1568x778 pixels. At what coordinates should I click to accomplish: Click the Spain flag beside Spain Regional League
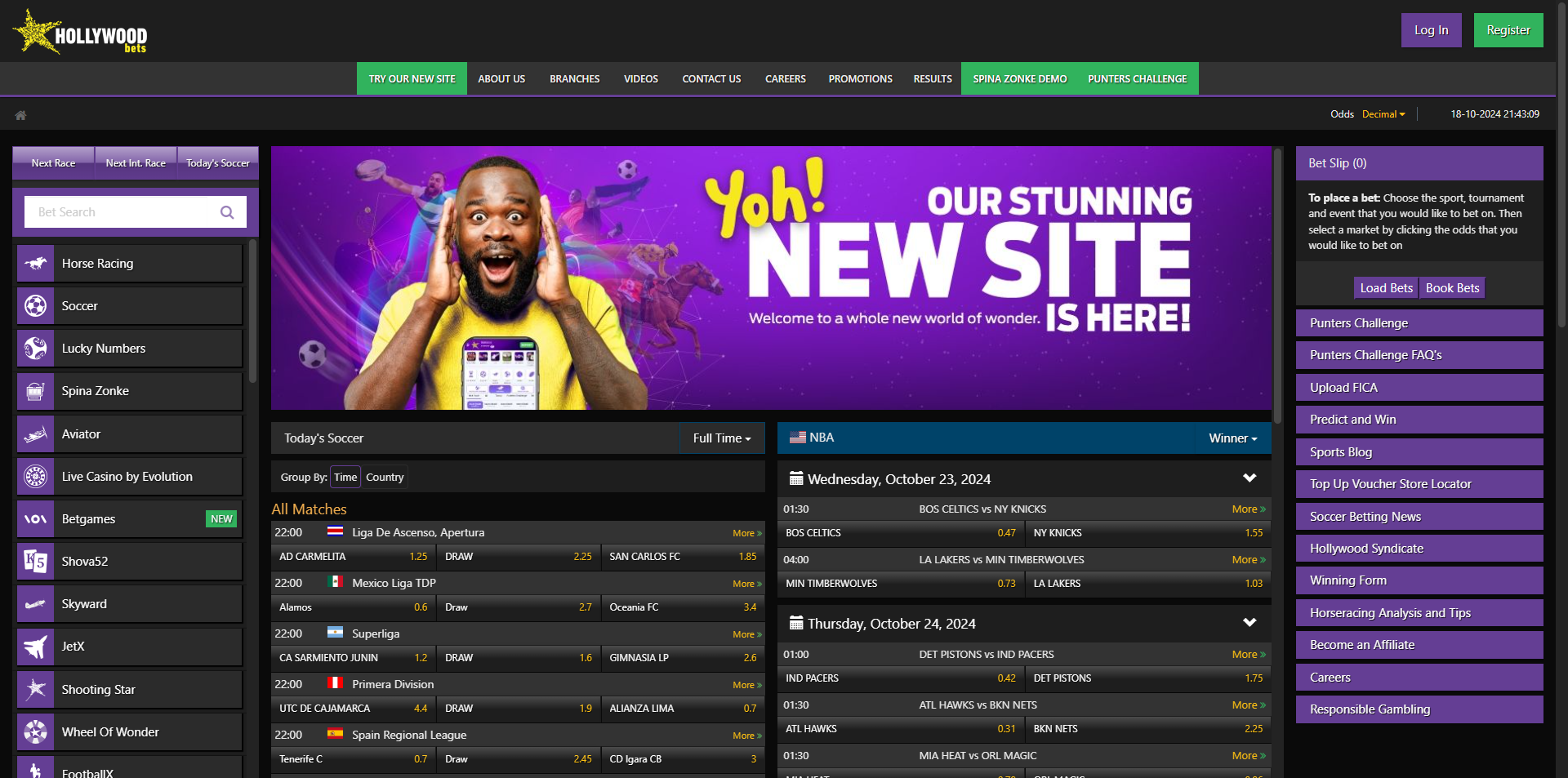335,734
